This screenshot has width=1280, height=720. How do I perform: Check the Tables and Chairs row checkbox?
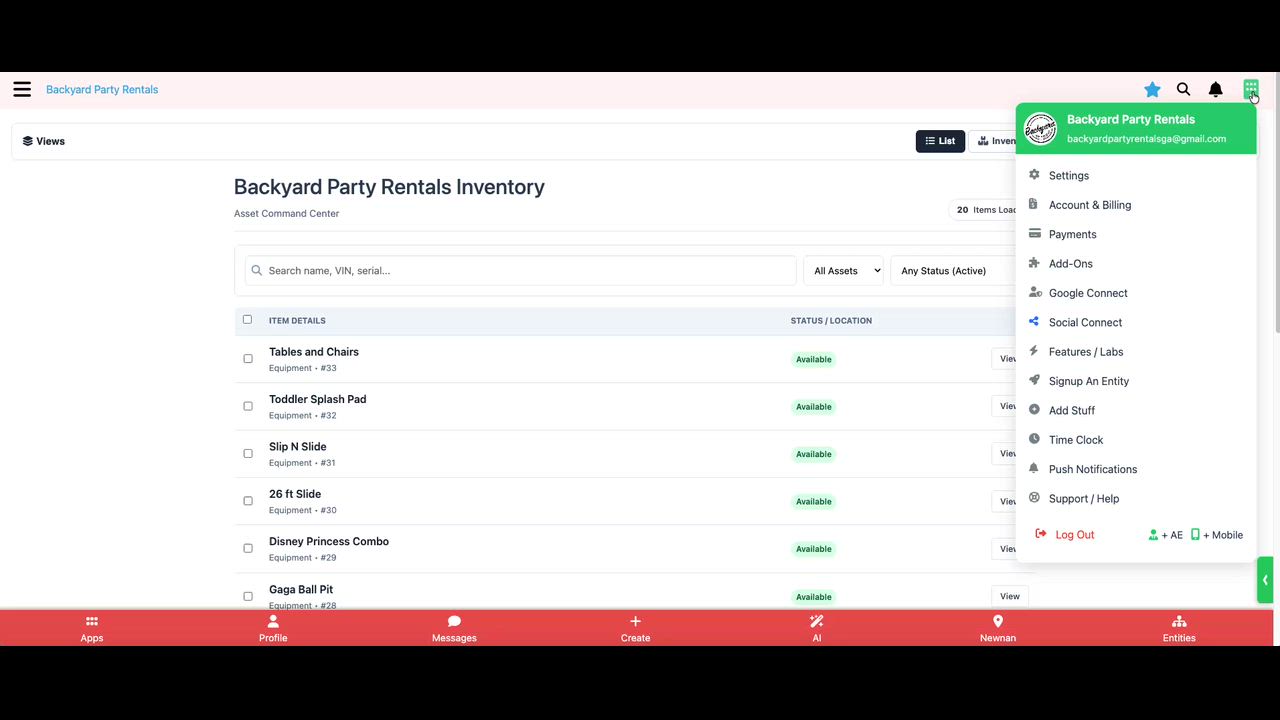248,359
